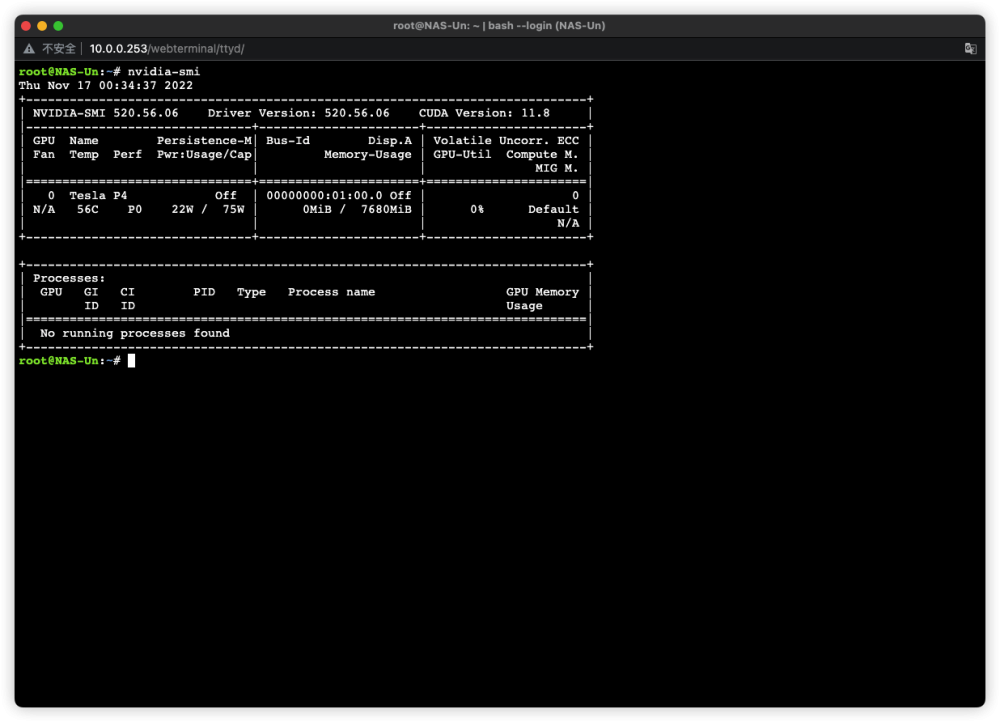Maximize the window with green button
Viewport: 1000px width, 722px height.
58,26
